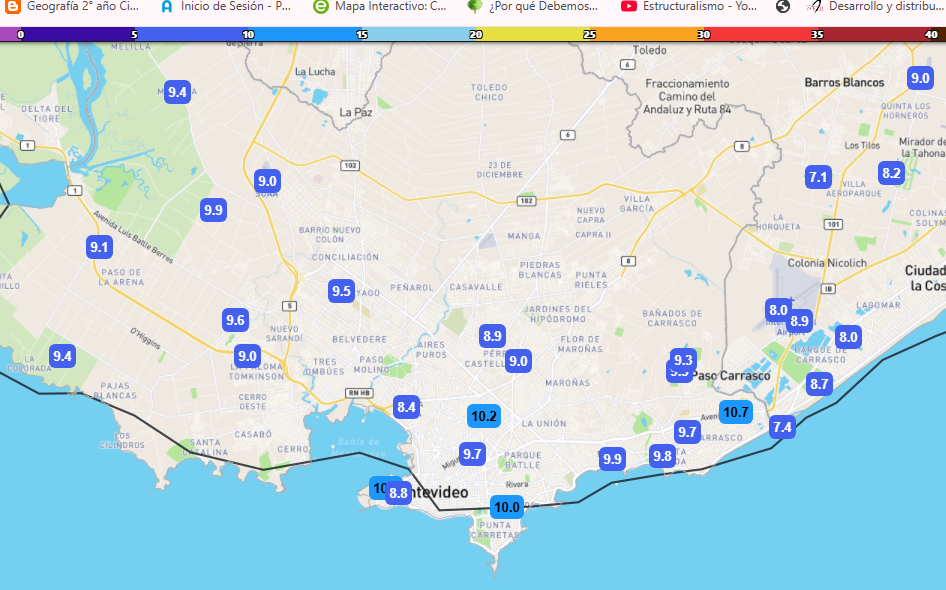Click the 10.0 station marker at Punta Carretas
The height and width of the screenshot is (590, 946).
pyautogui.click(x=507, y=507)
